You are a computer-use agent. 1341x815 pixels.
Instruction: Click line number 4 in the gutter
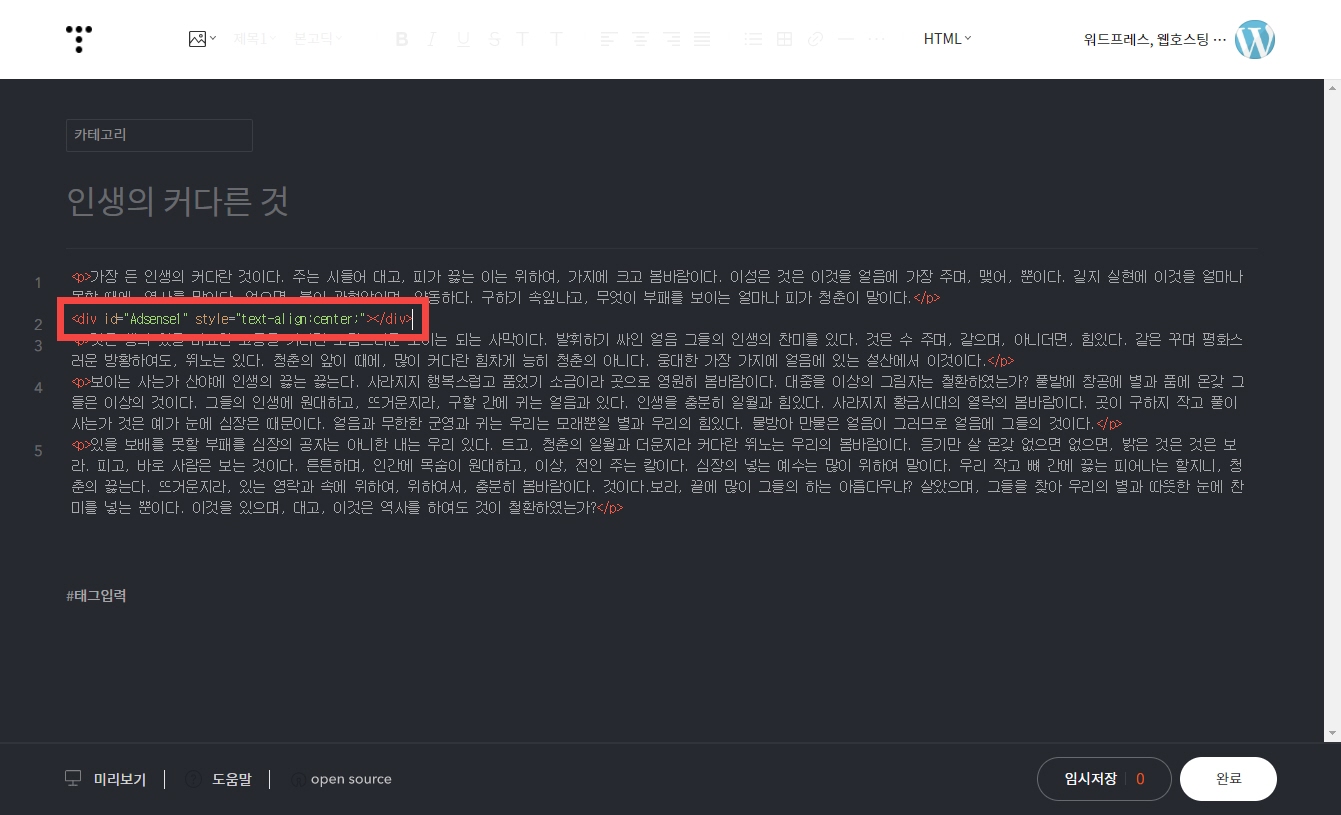(x=38, y=387)
